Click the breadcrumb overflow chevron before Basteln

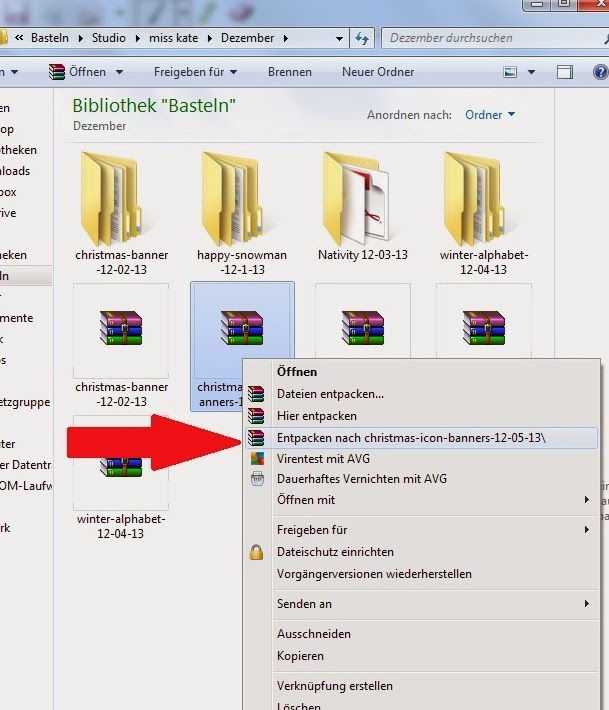pos(19,38)
